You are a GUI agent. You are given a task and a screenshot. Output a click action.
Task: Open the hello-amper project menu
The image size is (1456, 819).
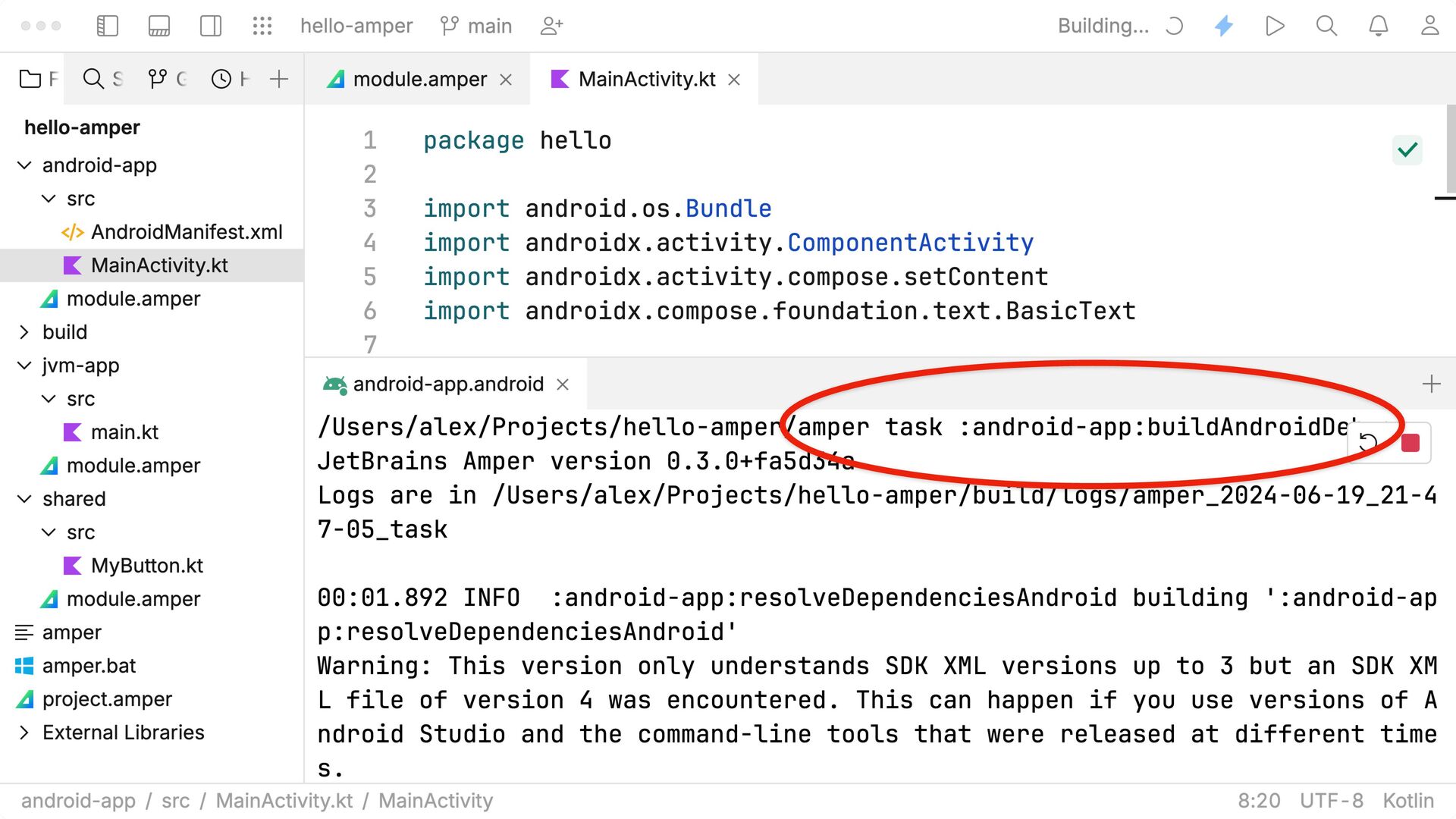356,26
